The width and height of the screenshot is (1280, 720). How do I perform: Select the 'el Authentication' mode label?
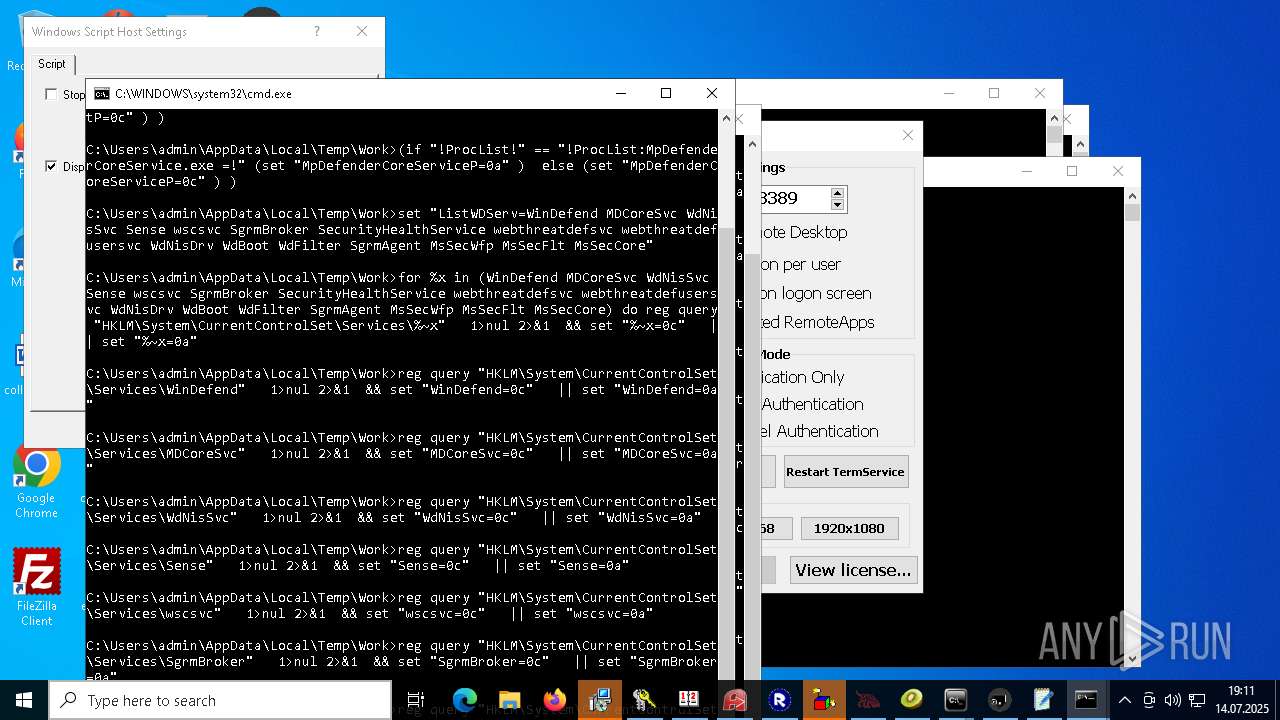pyautogui.click(x=820, y=431)
